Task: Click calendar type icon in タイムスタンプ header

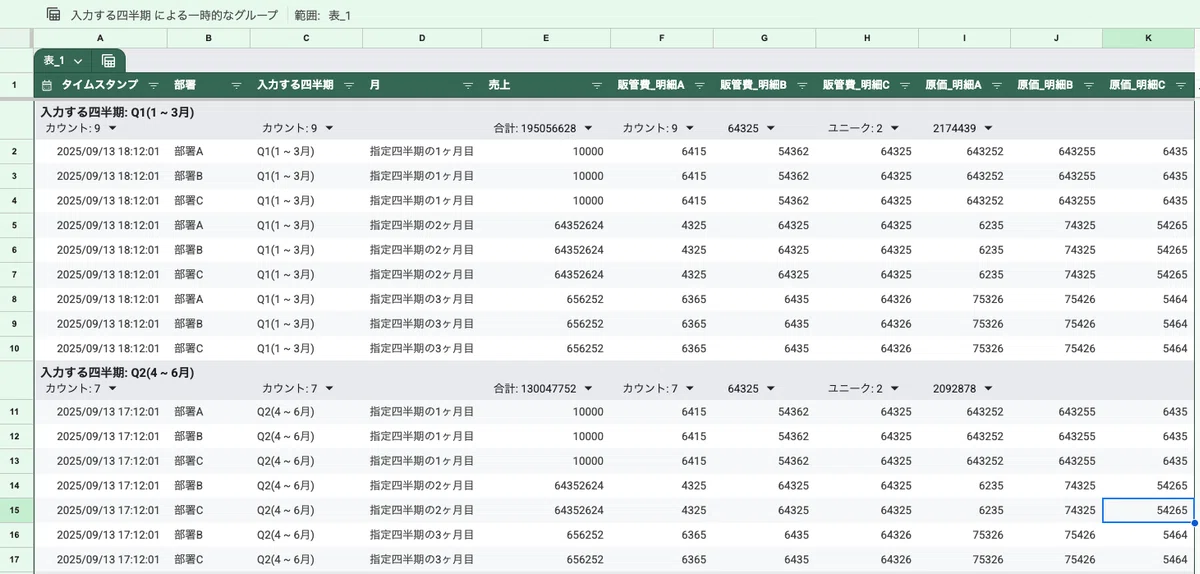Action: [x=47, y=85]
